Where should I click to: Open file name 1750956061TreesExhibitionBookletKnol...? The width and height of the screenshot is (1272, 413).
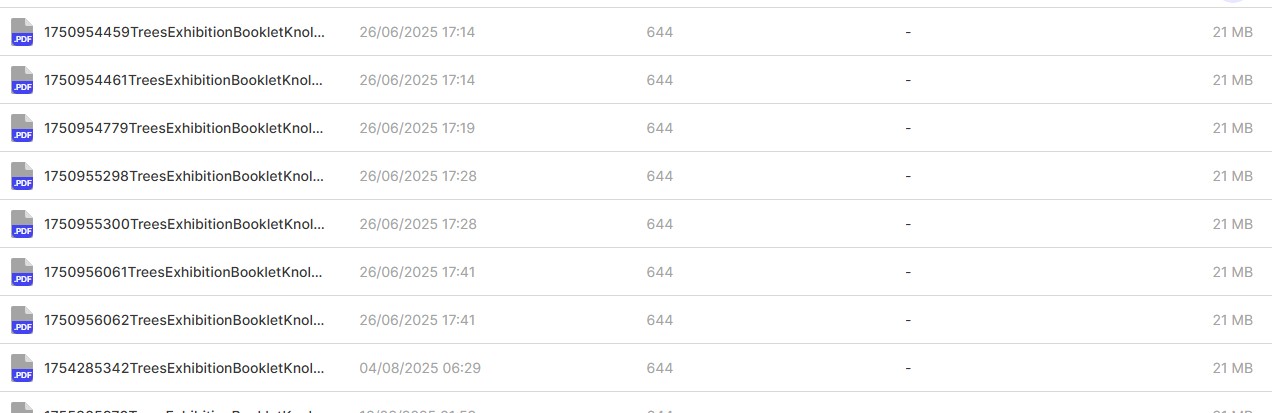point(184,272)
